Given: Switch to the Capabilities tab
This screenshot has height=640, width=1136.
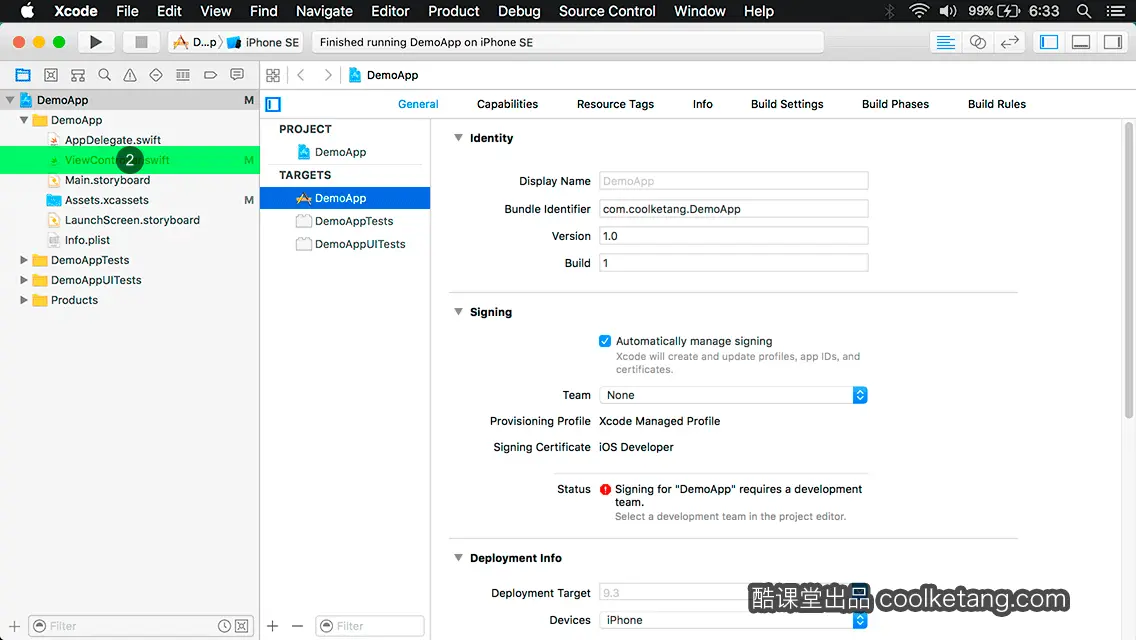Looking at the screenshot, I should 507,104.
